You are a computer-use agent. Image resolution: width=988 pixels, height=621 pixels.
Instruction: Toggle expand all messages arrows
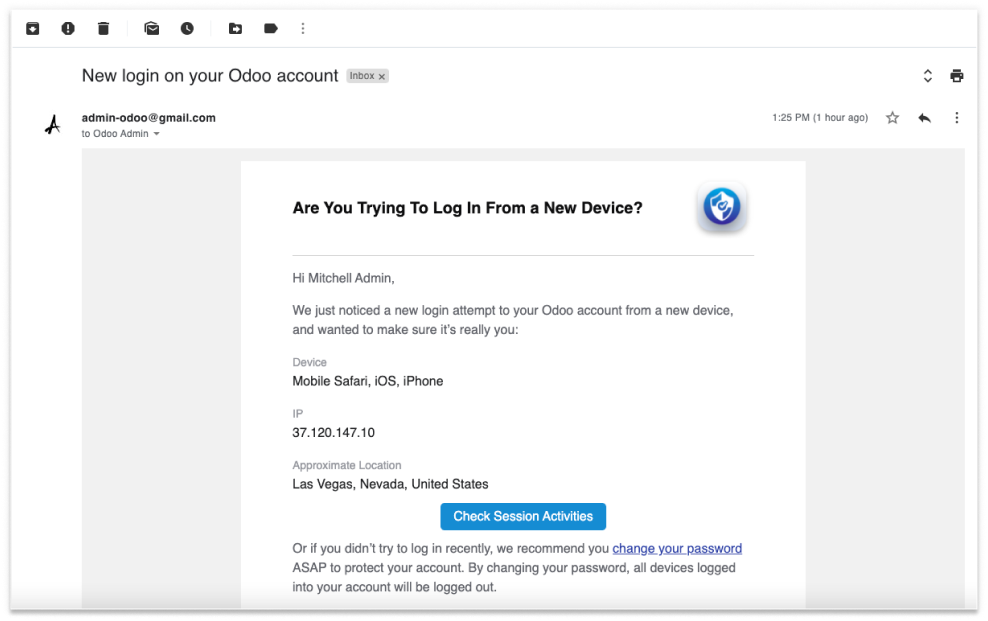click(x=927, y=76)
